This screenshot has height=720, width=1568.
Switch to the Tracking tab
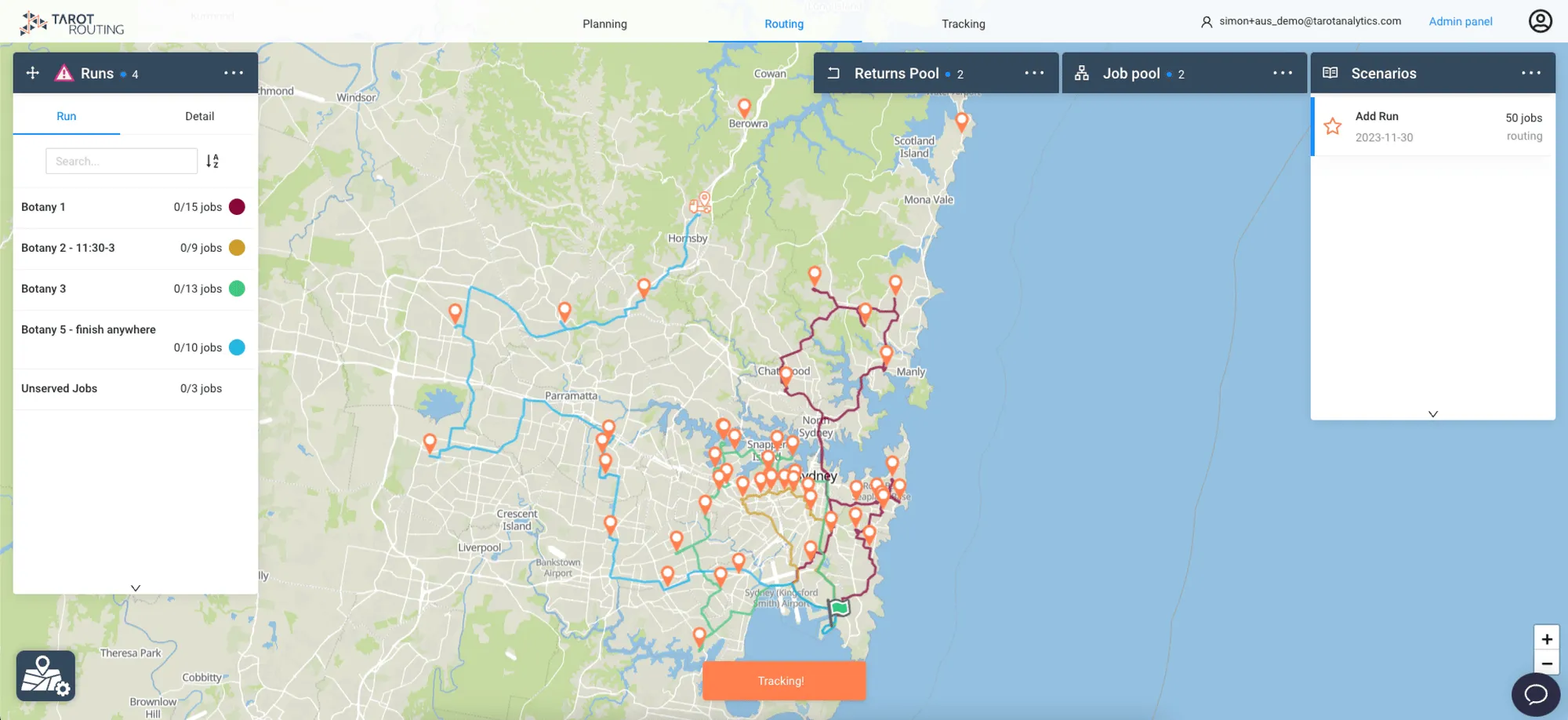point(963,24)
